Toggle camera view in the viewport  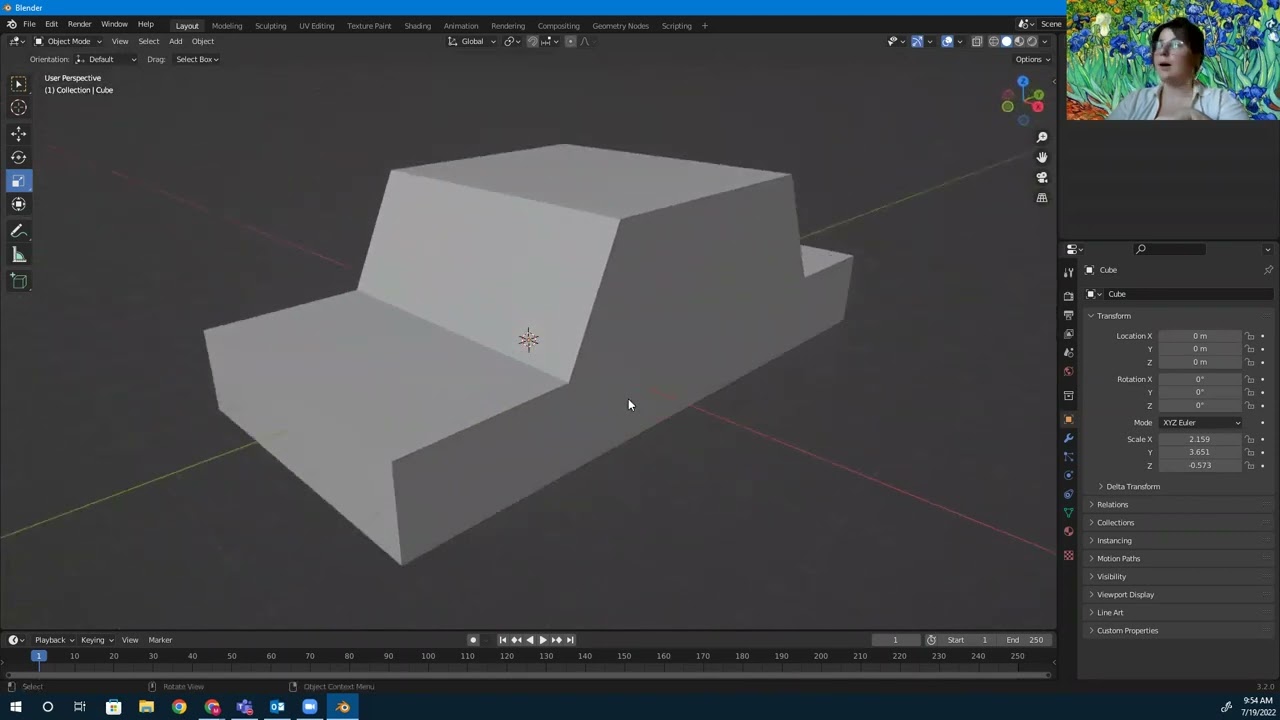(x=1041, y=177)
